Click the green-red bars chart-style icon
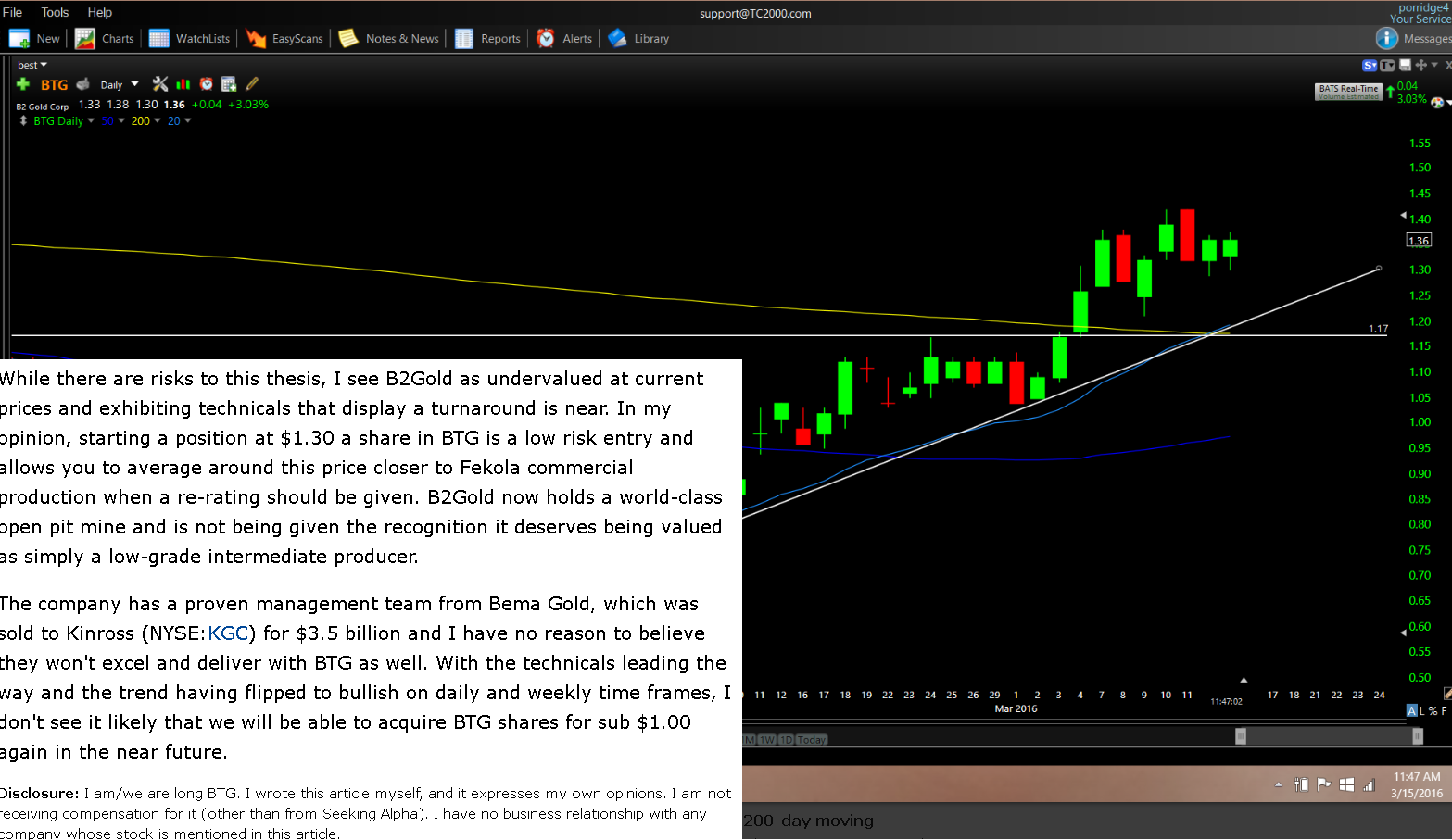The image size is (1452, 840). [x=183, y=84]
